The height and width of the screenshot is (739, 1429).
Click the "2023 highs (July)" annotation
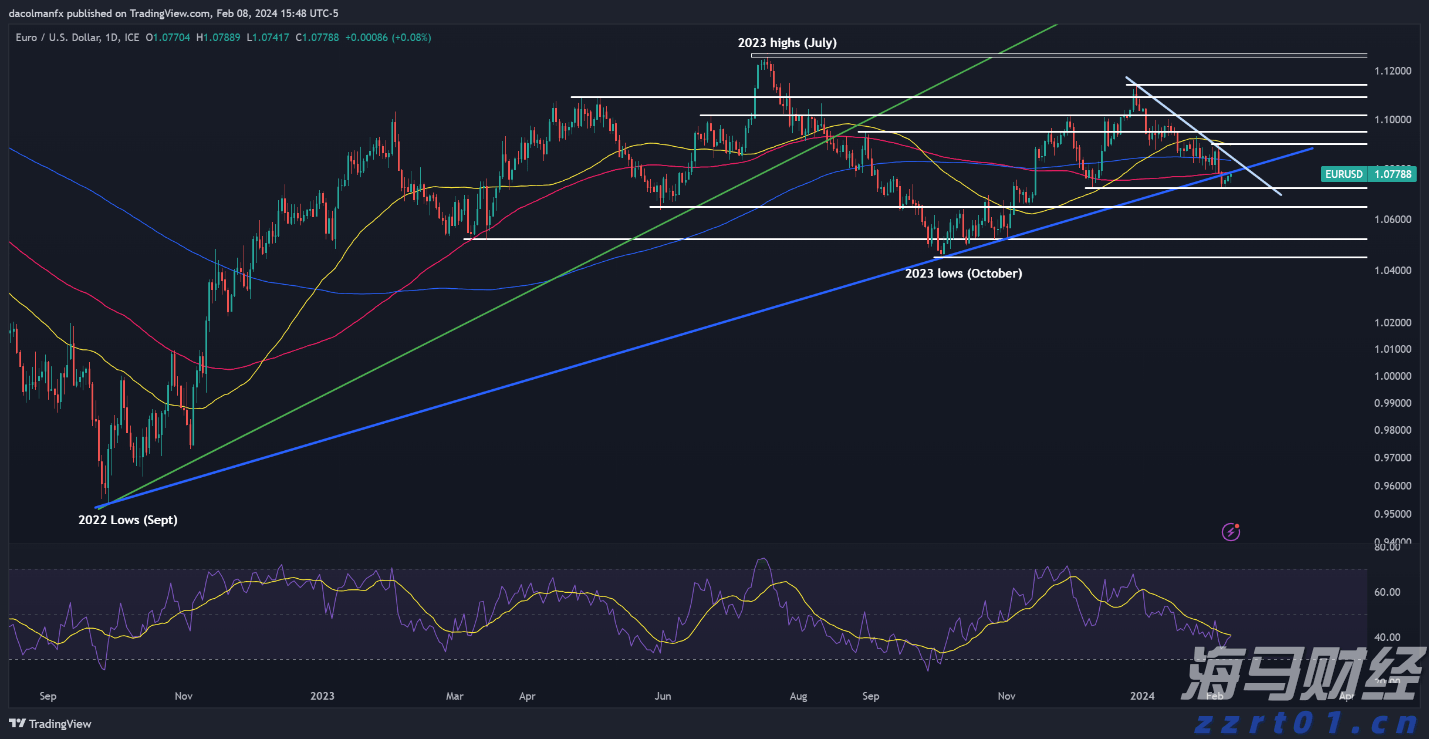pos(787,43)
